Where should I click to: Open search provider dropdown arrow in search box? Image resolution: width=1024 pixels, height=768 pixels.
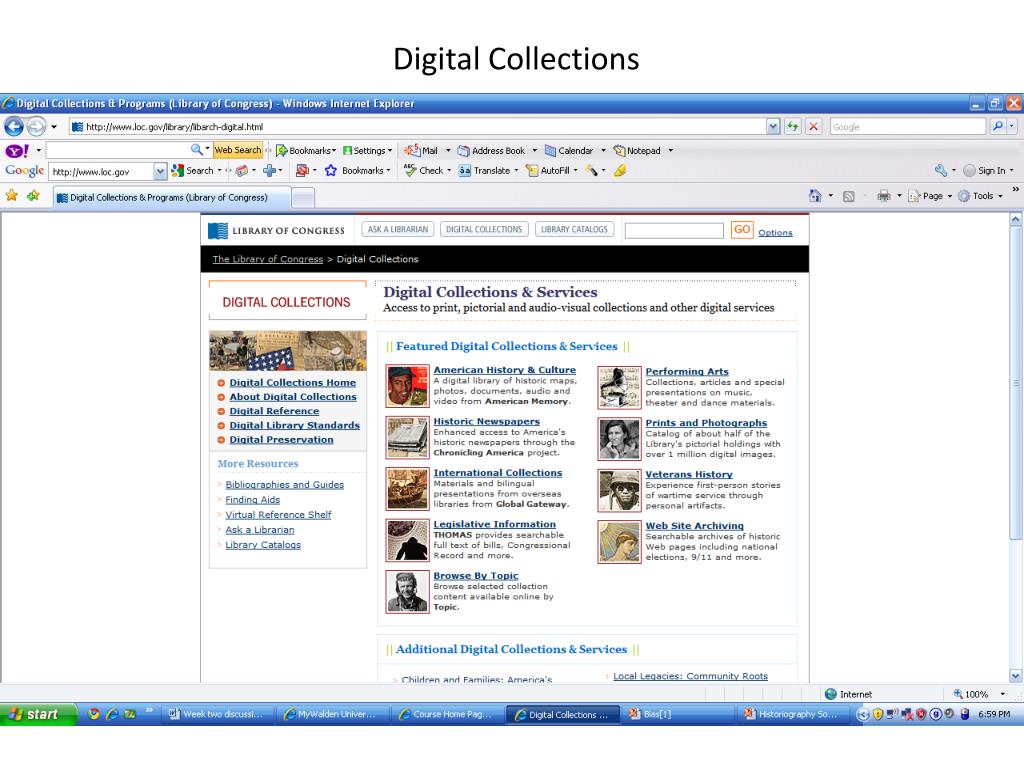1012,127
